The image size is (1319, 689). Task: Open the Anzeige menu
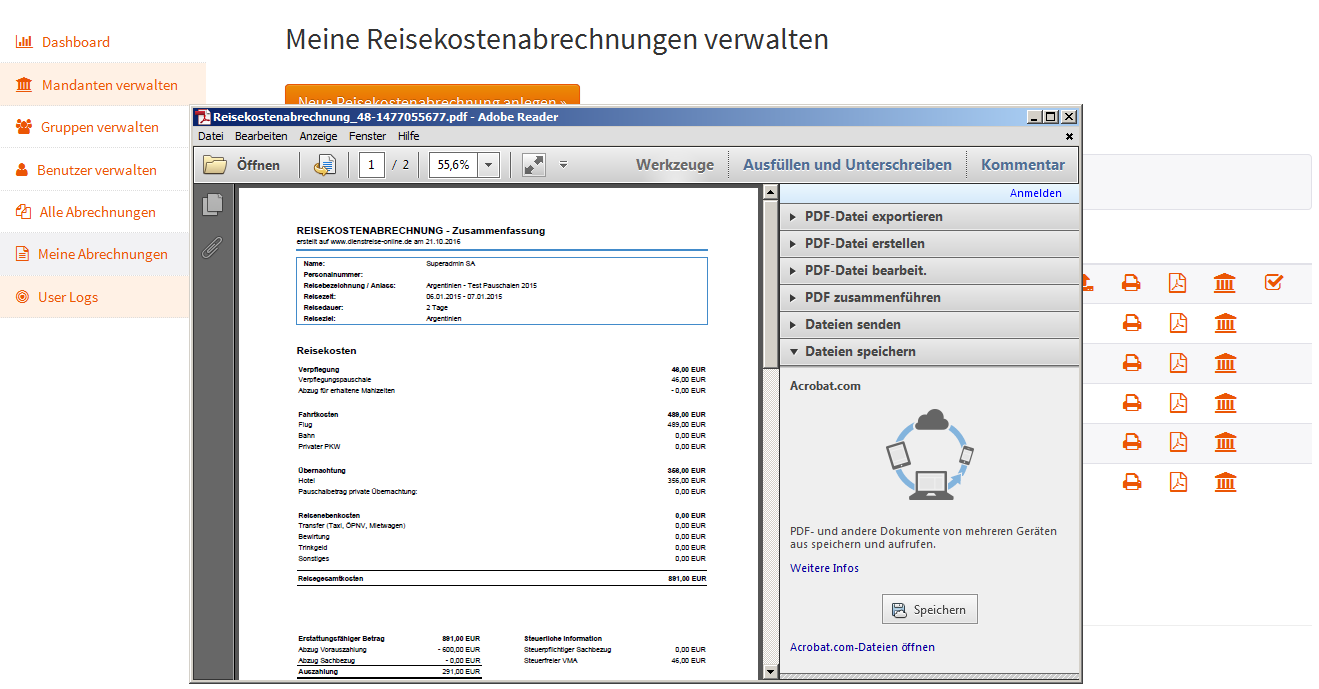[318, 136]
